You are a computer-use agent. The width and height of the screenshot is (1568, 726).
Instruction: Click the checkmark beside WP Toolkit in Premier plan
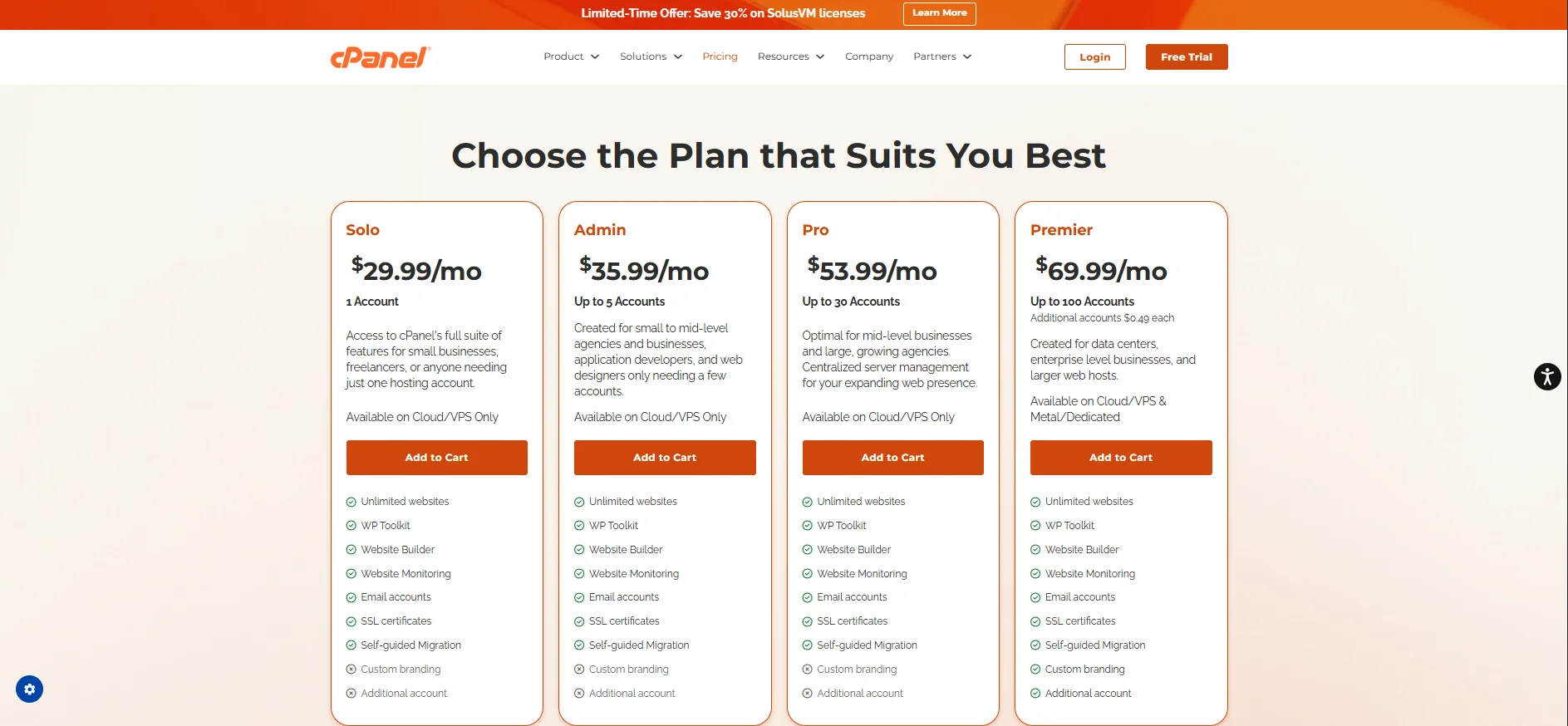pyautogui.click(x=1035, y=525)
